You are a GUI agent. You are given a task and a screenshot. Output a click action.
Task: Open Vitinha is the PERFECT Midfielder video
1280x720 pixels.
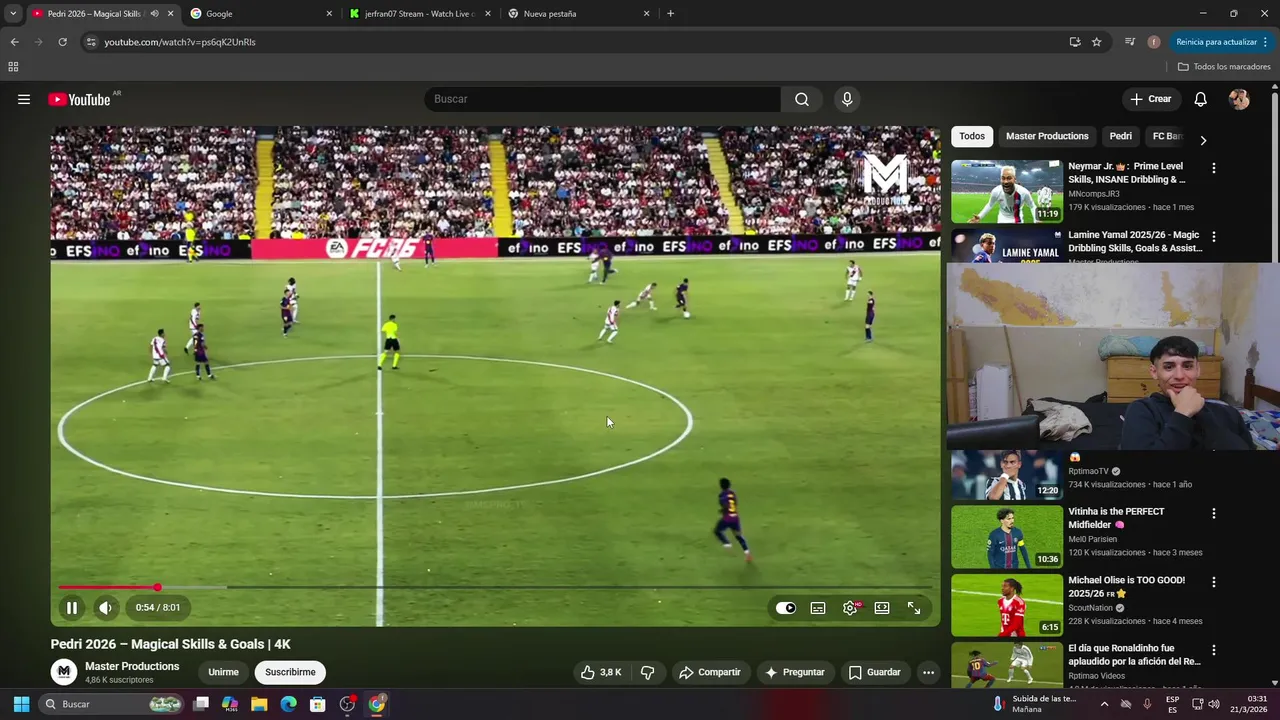pos(1116,518)
